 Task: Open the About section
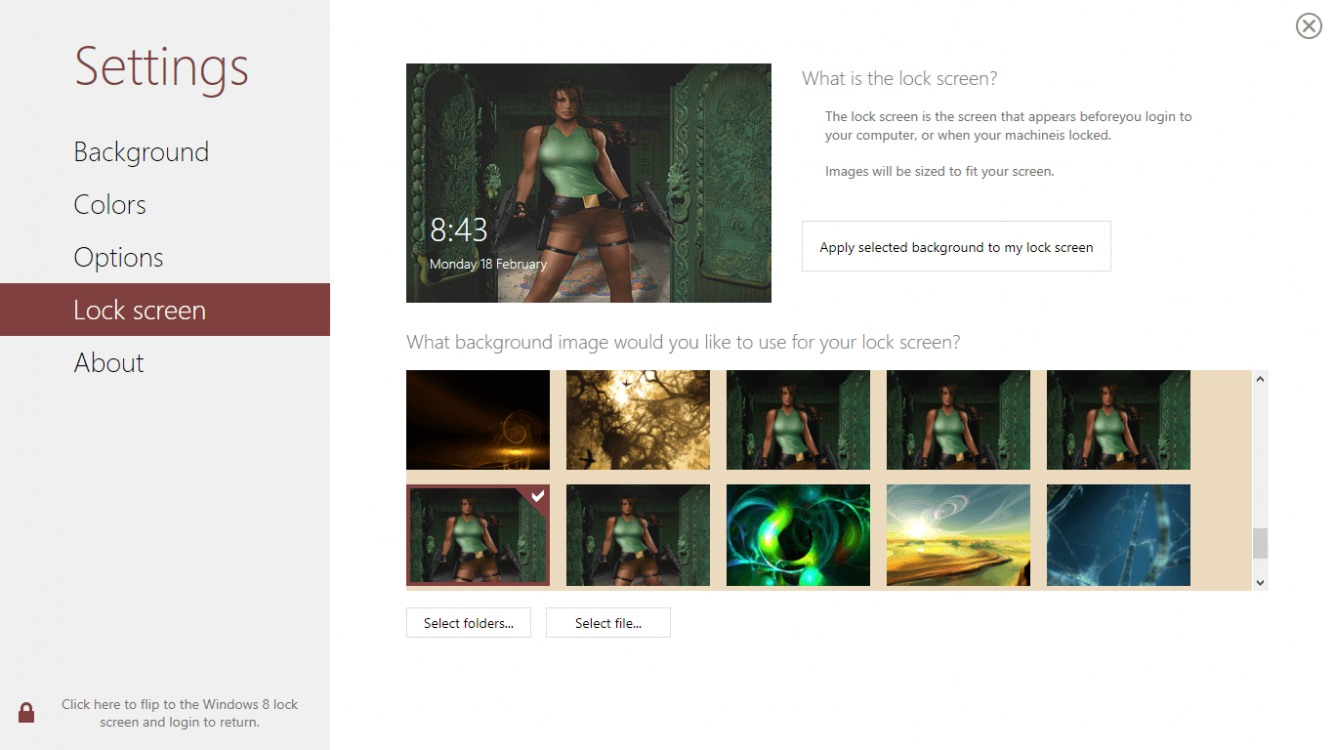pyautogui.click(x=109, y=363)
